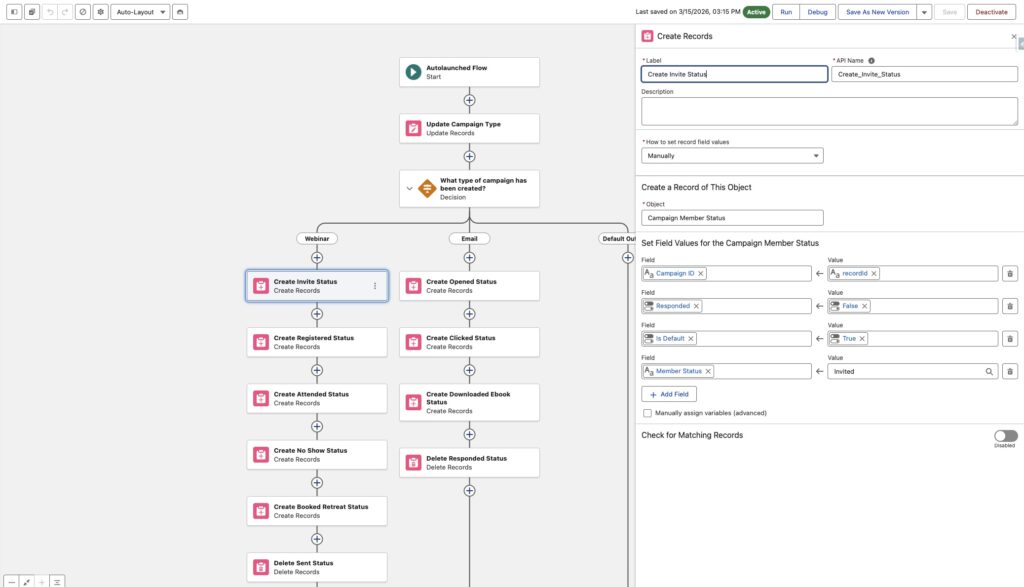Image resolution: width=1024 pixels, height=587 pixels.
Task: Click the Debug button
Action: click(817, 12)
